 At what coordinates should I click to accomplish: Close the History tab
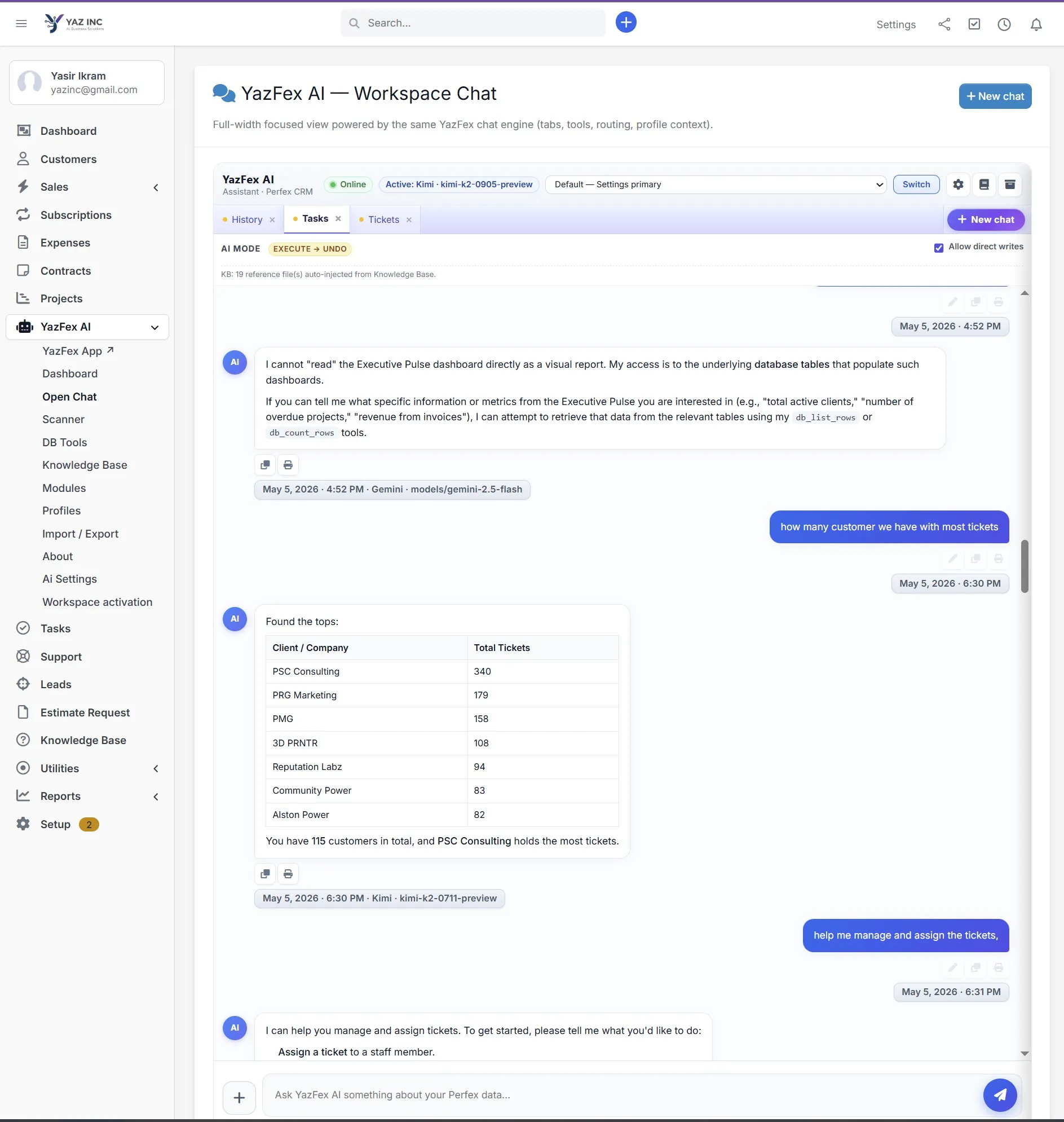272,220
